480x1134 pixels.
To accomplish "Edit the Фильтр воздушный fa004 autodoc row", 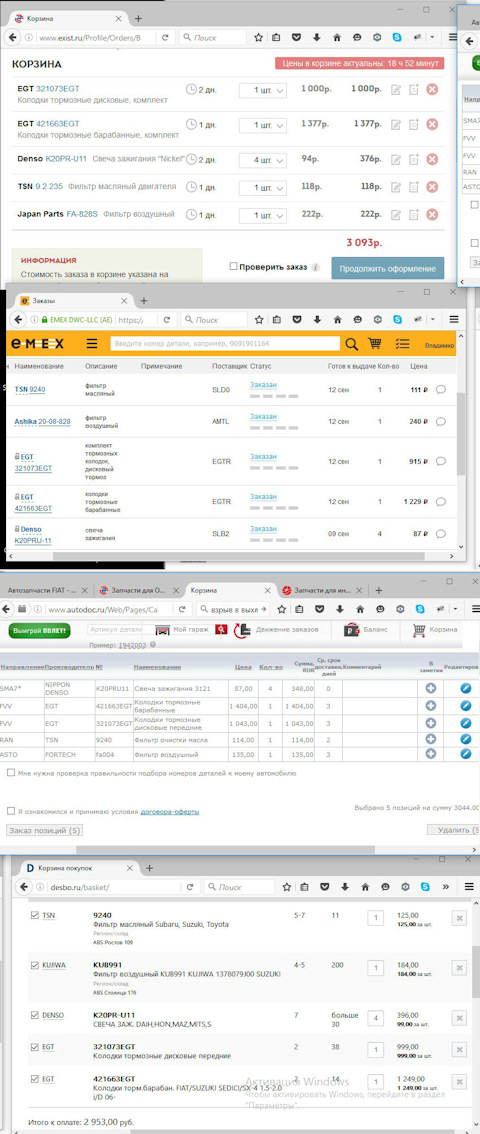I will pyautogui.click(x=466, y=753).
